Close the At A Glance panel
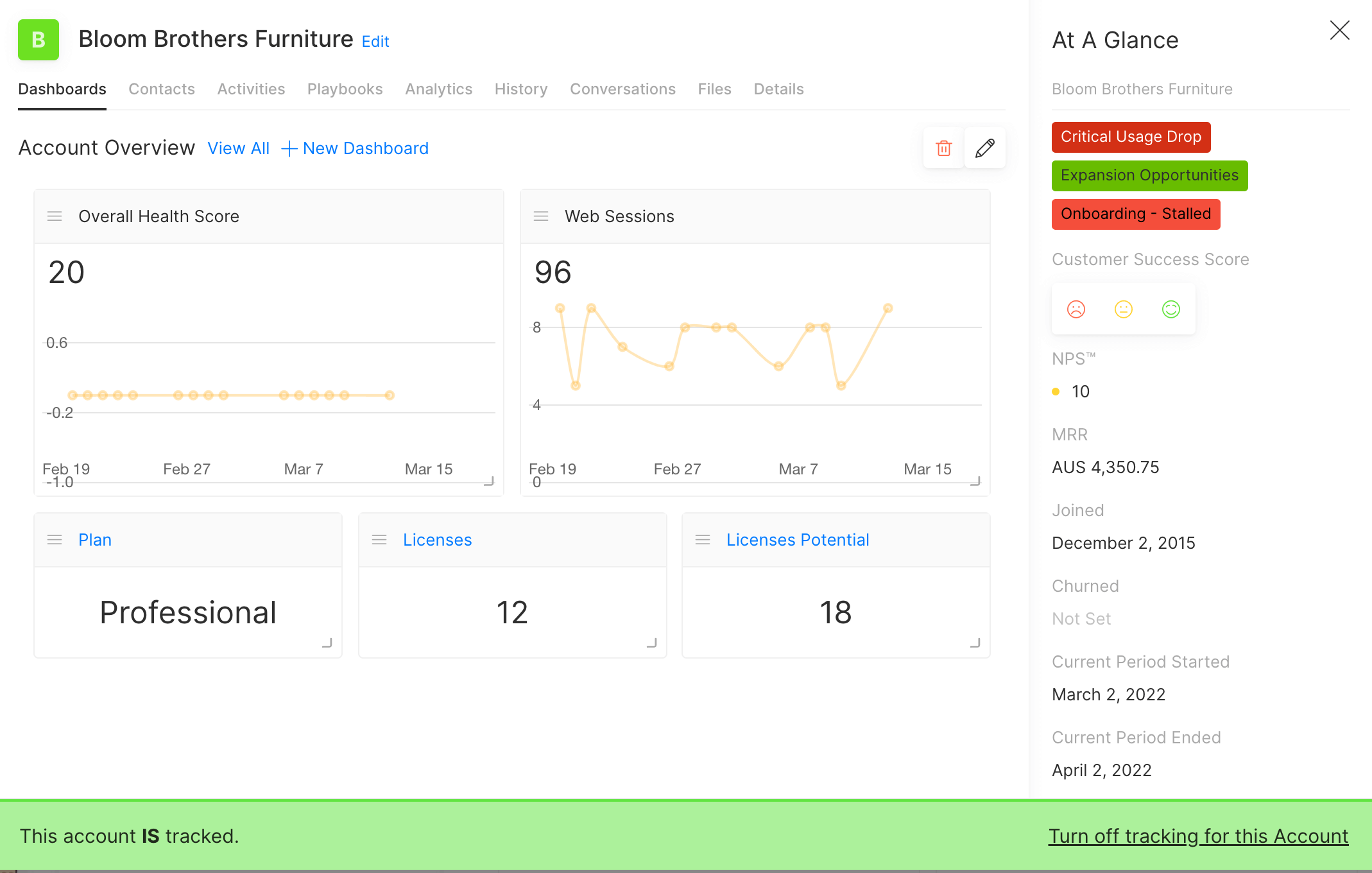The width and height of the screenshot is (1372, 873). pos(1339,30)
